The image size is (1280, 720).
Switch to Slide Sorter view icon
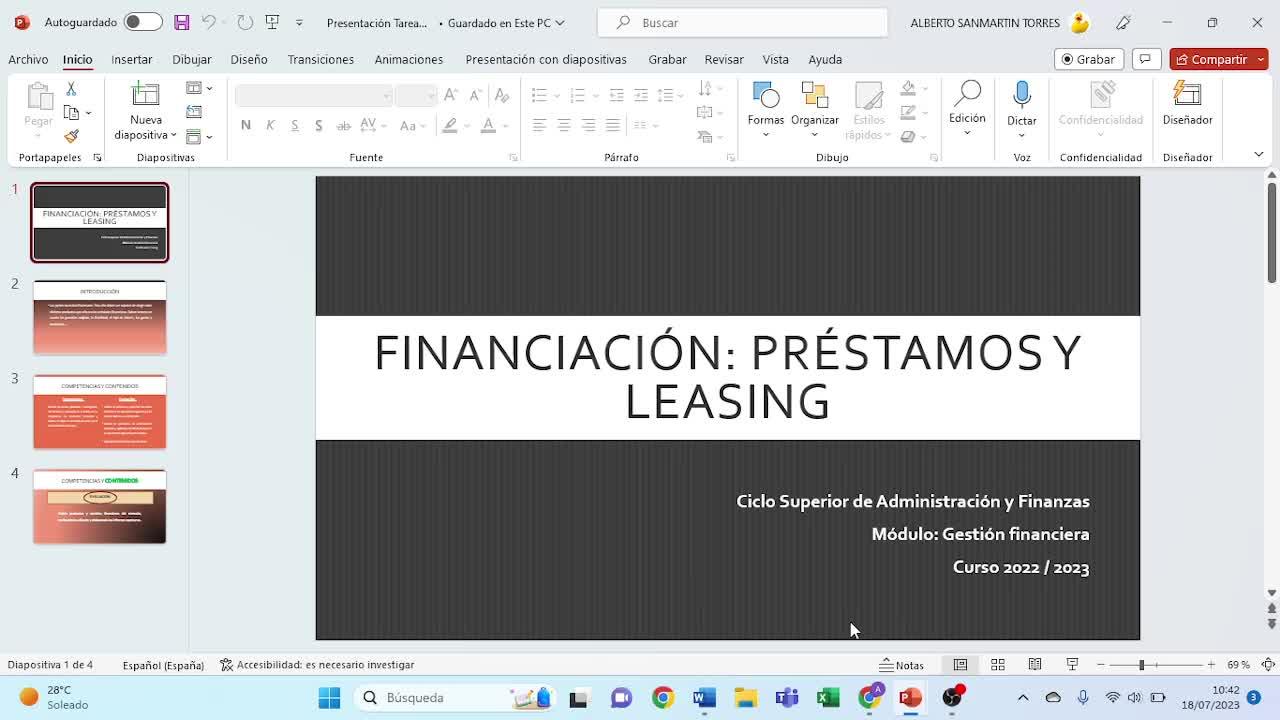point(998,665)
